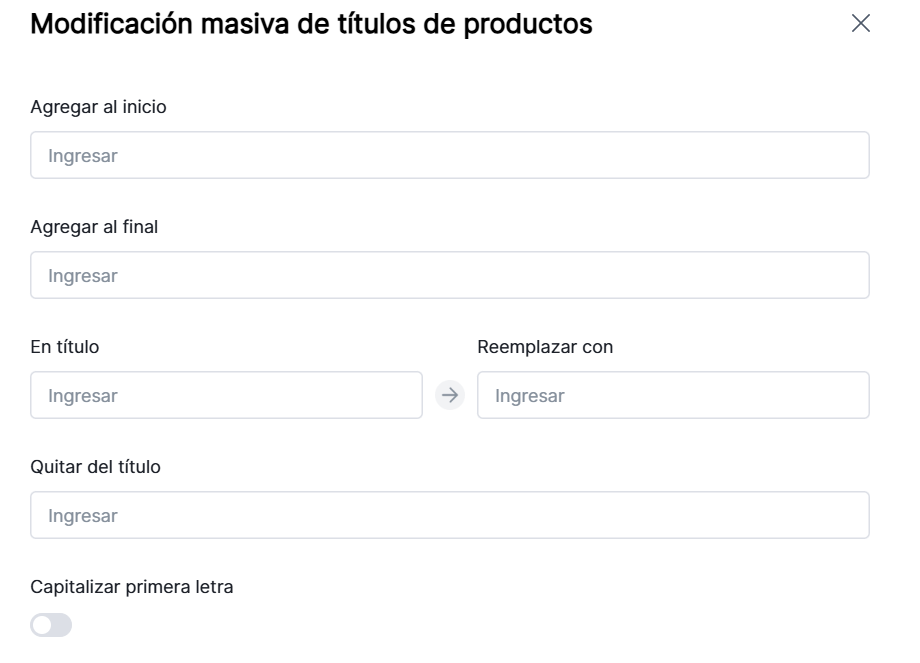The width and height of the screenshot is (920, 663).
Task: Click the En título label text
Action: (64, 347)
